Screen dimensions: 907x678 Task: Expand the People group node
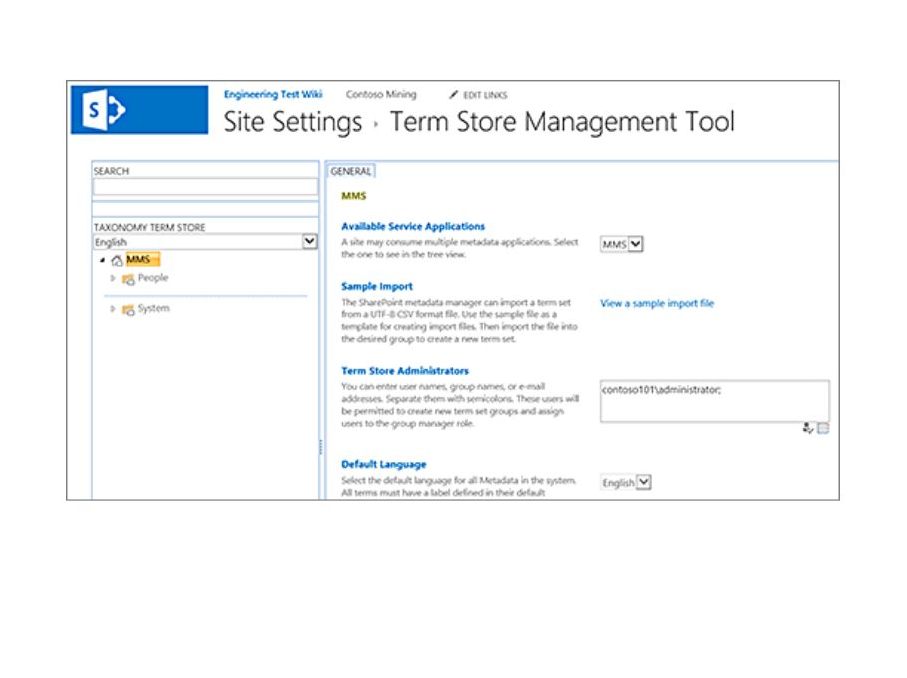coord(113,279)
